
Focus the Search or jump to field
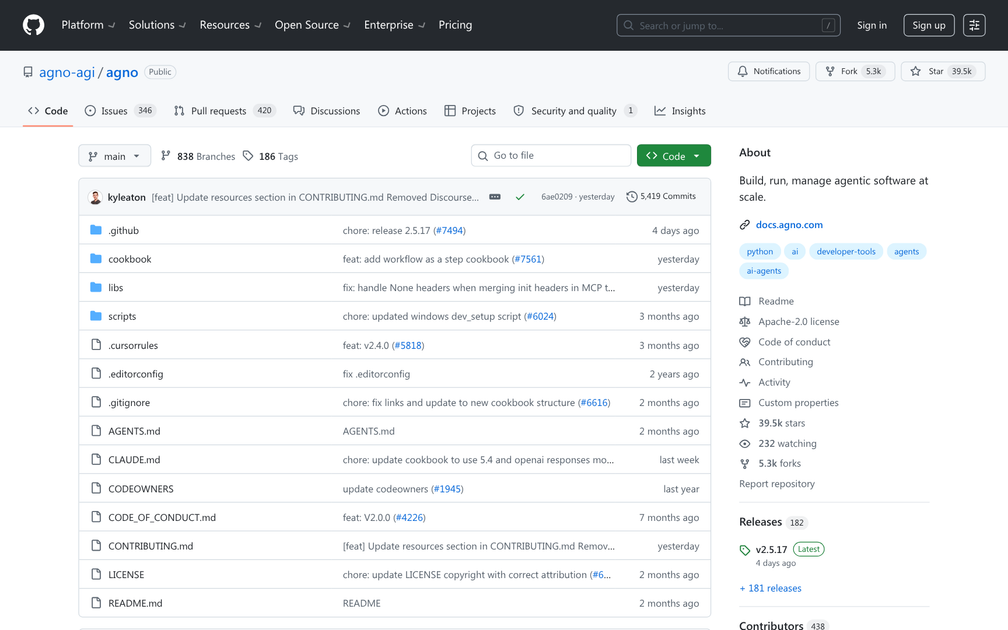[x=728, y=25]
